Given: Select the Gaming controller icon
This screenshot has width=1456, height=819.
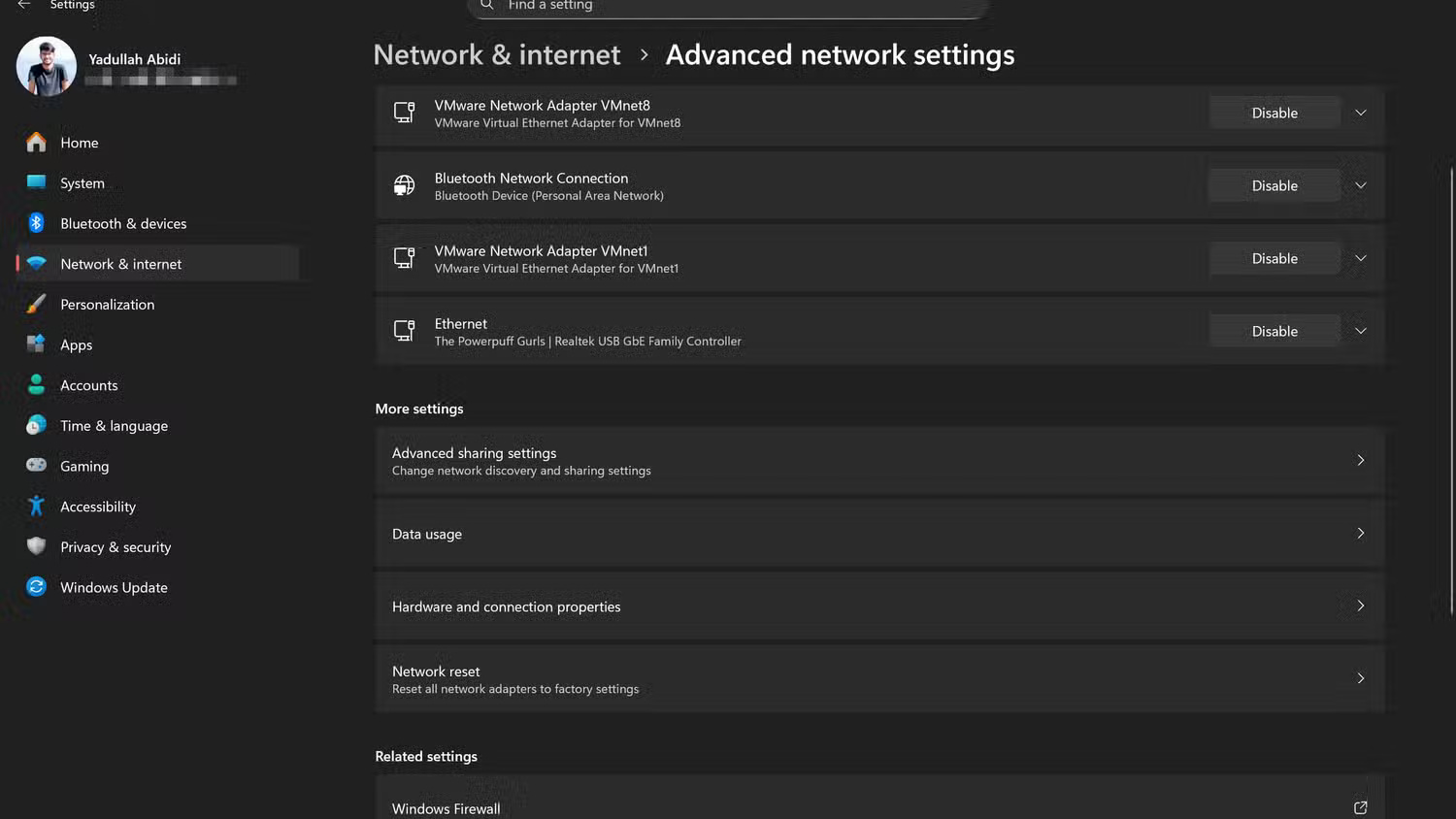Looking at the screenshot, I should coord(36,466).
